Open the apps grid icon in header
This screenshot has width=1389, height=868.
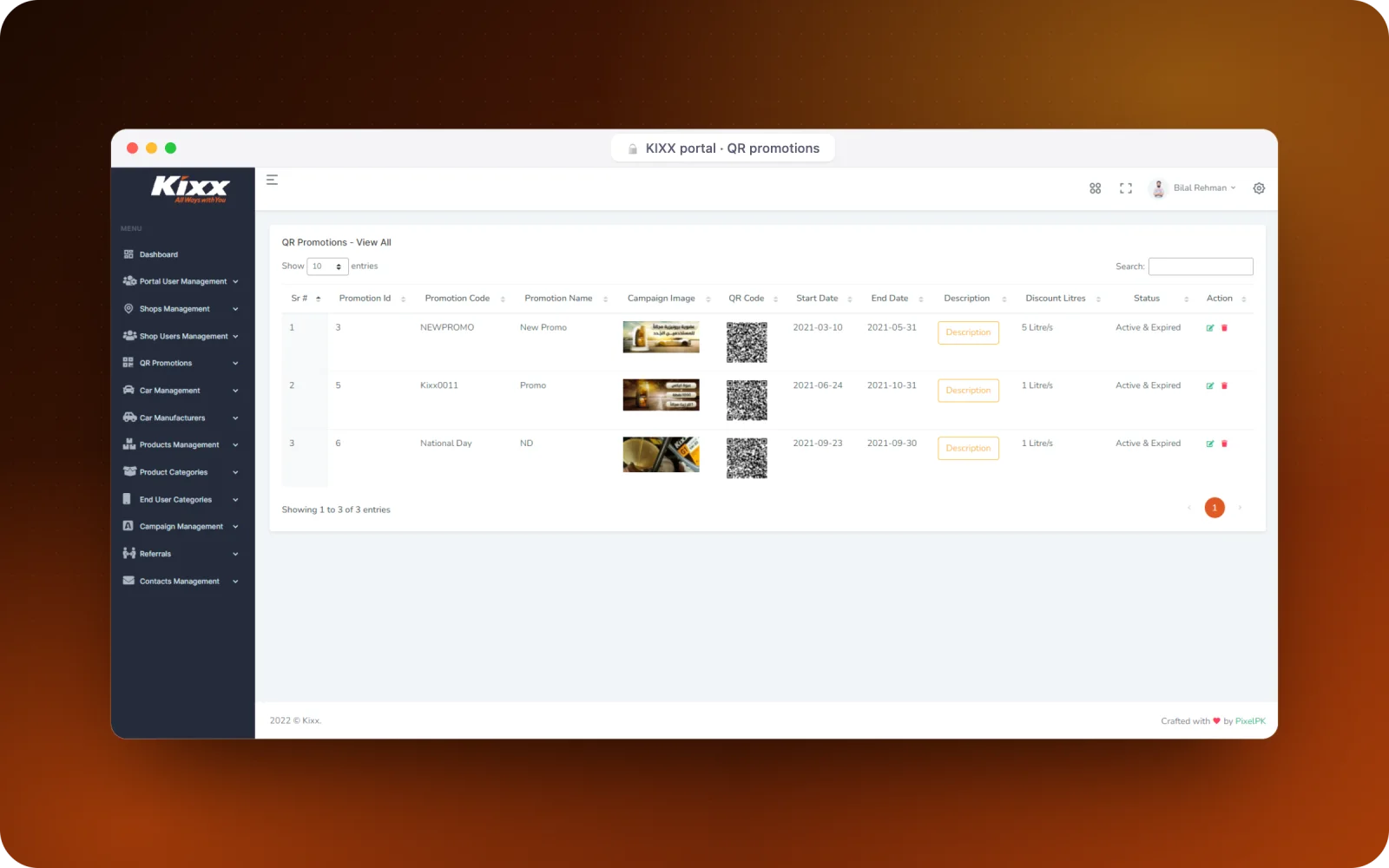[x=1095, y=188]
